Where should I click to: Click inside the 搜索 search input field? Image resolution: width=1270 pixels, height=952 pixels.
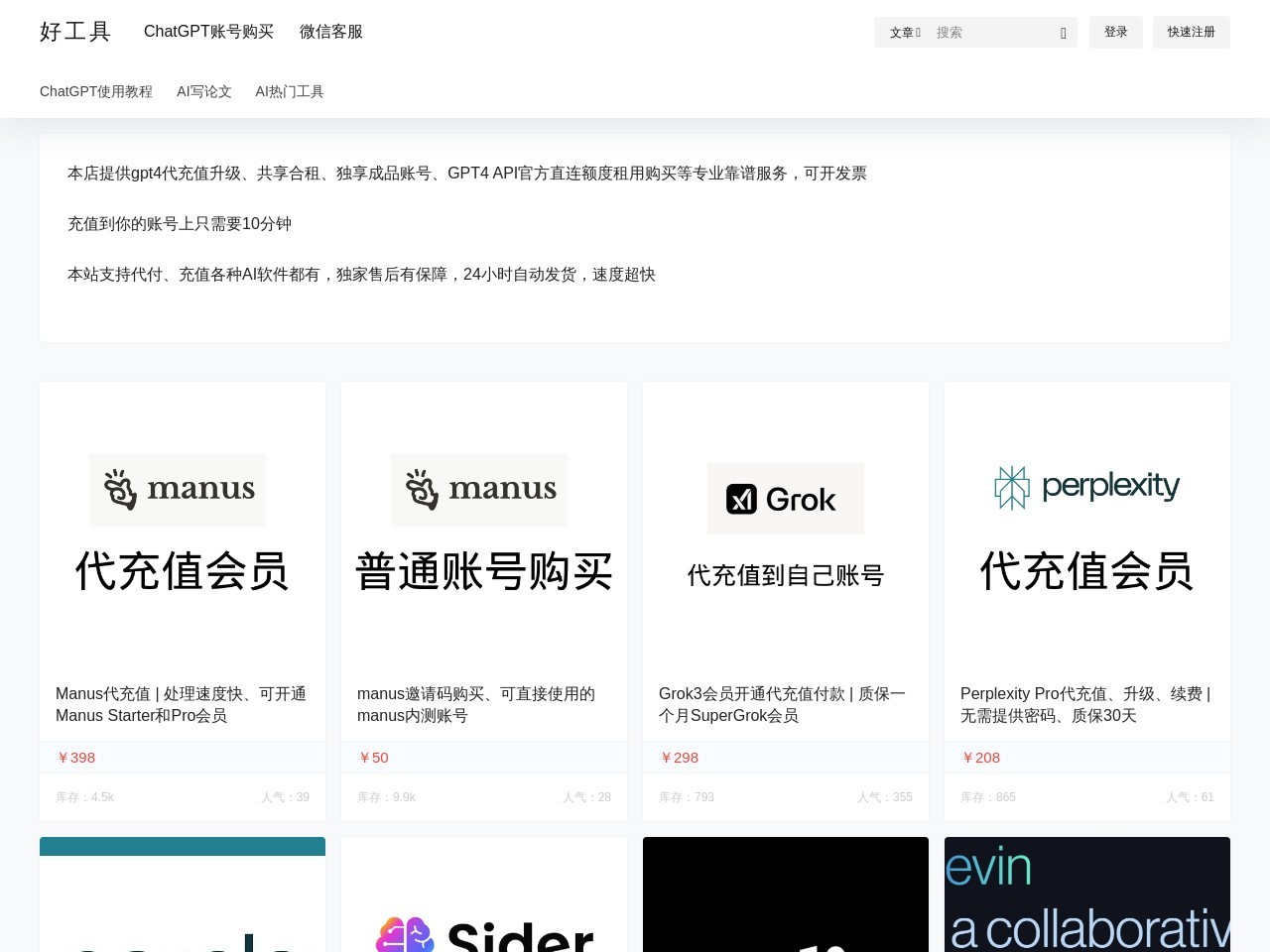[982, 32]
